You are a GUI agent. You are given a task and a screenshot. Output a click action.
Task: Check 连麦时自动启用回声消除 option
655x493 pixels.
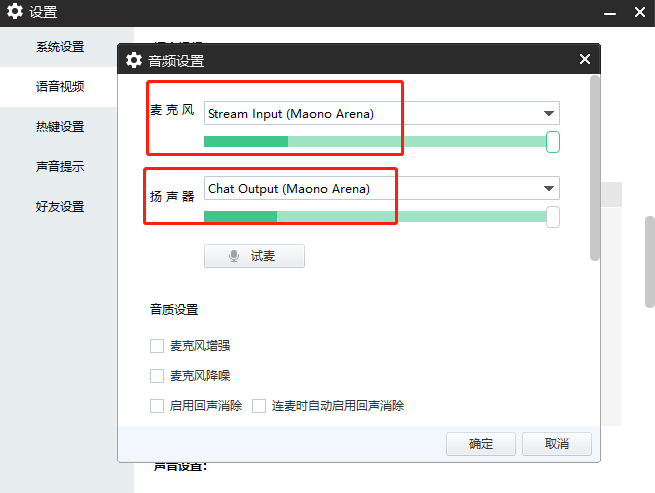[259, 406]
